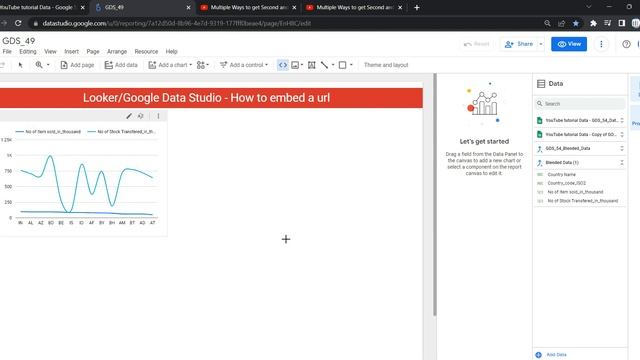Open the Page menu

[93, 51]
